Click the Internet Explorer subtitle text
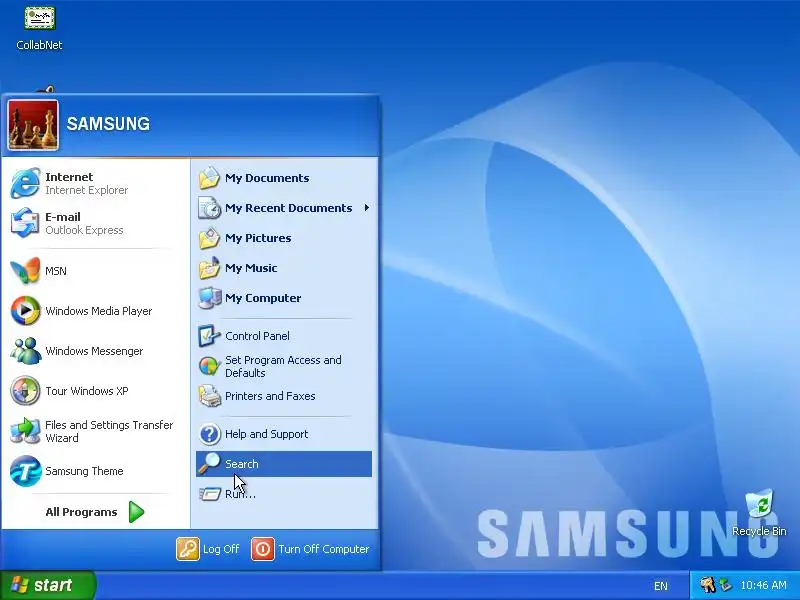The width and height of the screenshot is (800, 600). [86, 190]
